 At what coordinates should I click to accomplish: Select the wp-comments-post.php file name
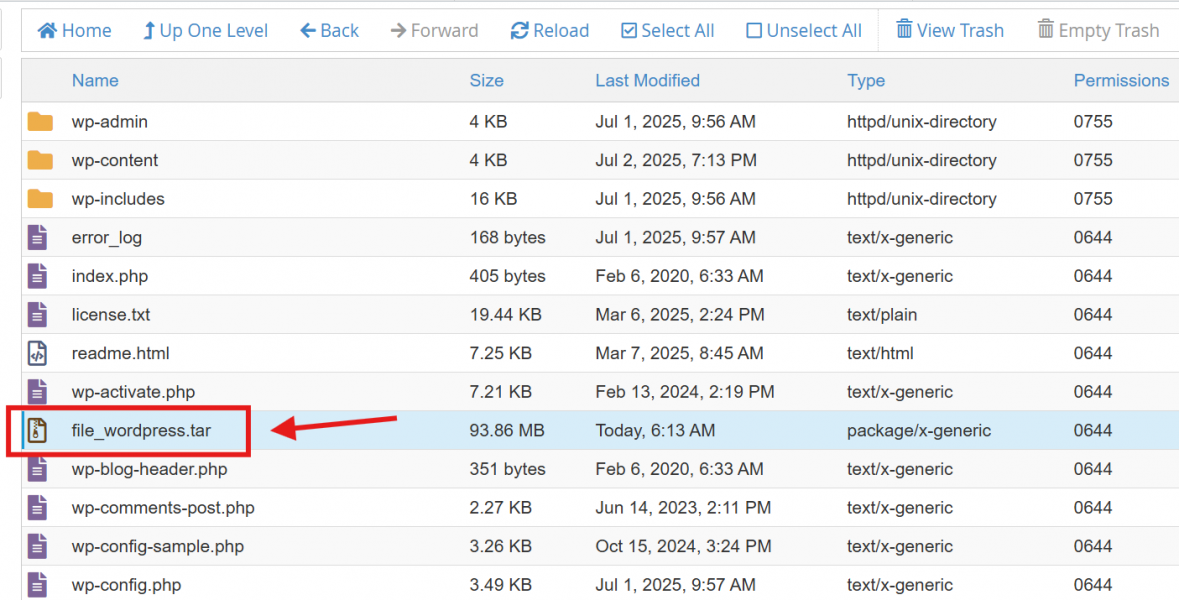click(163, 508)
